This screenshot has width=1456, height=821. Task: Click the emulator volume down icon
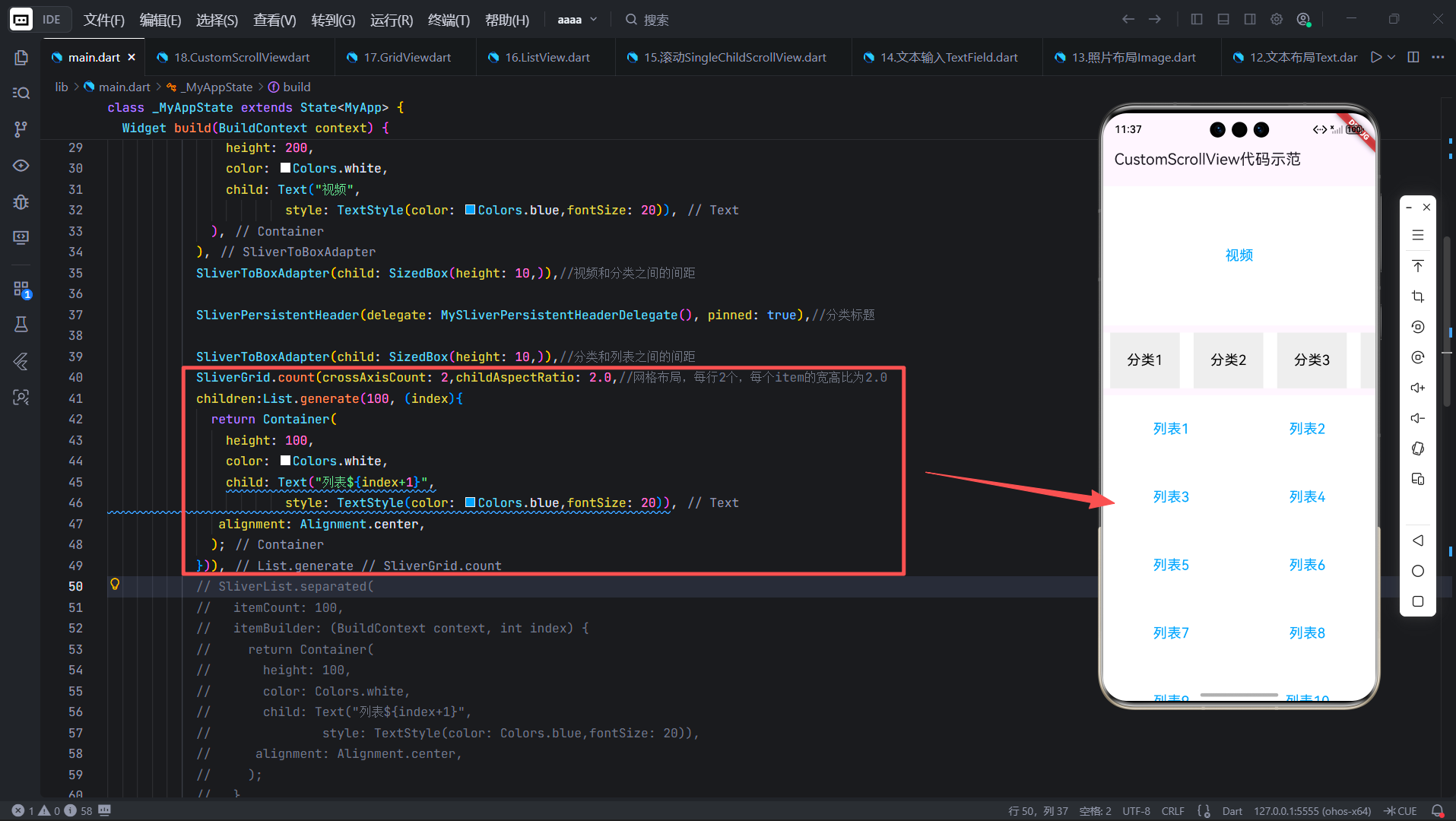1417,418
